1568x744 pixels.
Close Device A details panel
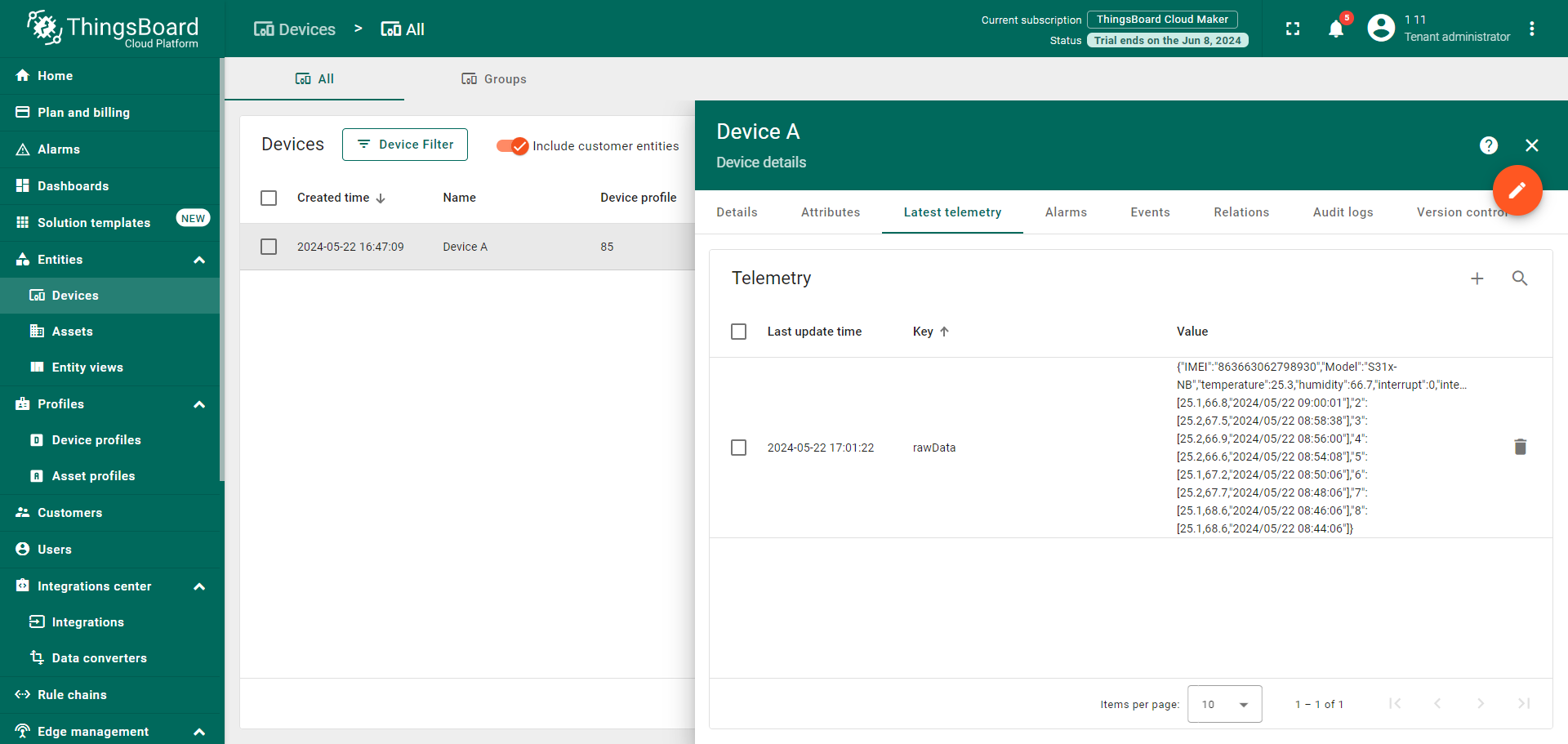(x=1532, y=145)
